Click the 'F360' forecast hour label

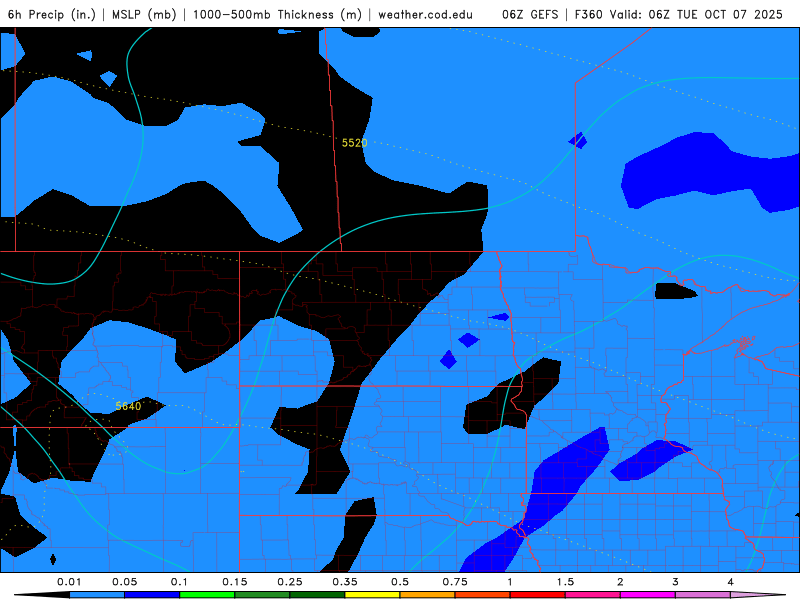click(x=592, y=14)
